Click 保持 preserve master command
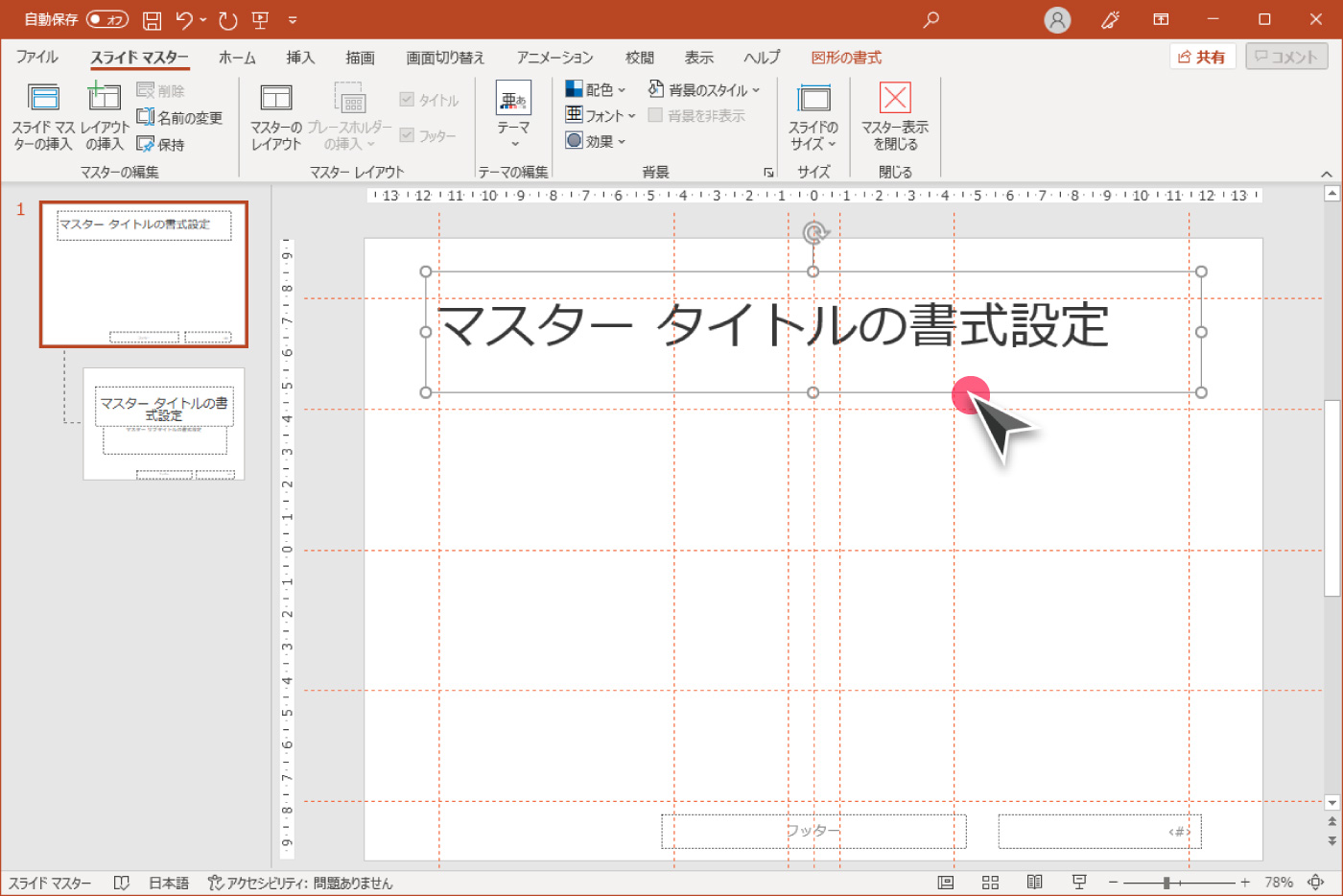 (x=160, y=144)
